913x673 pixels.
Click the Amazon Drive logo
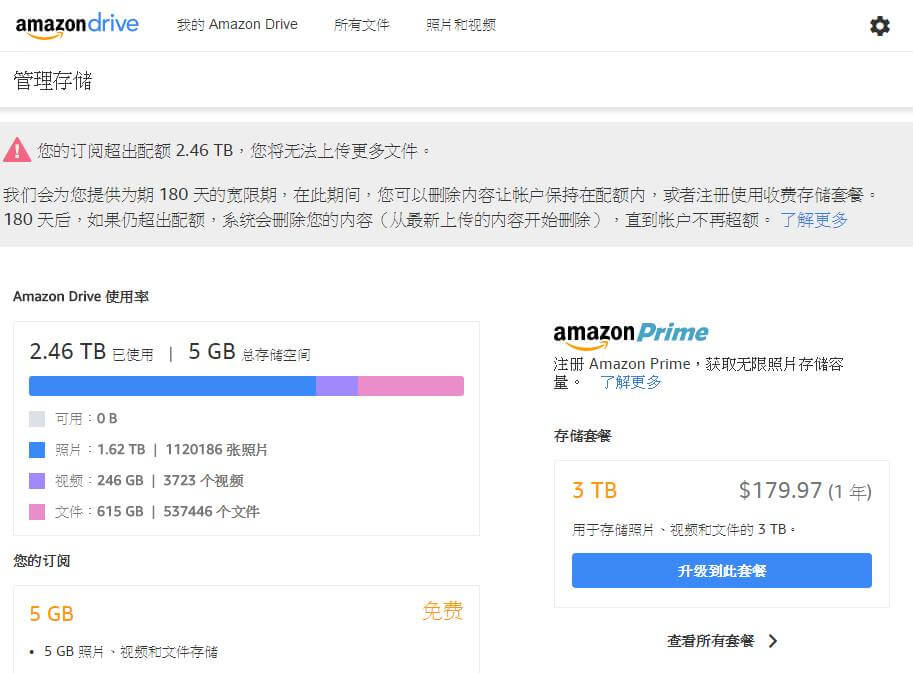[x=77, y=26]
